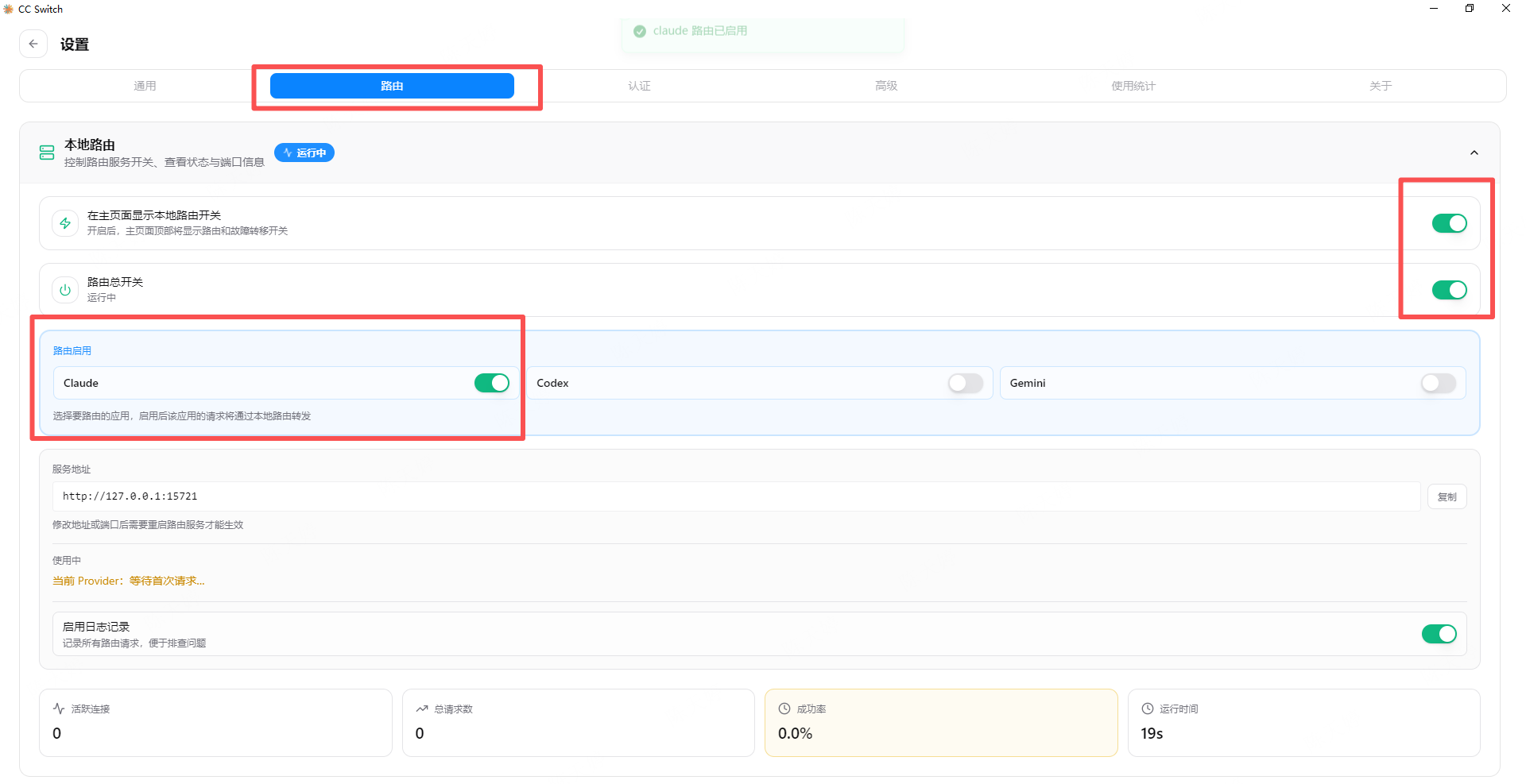Click the restore window button
1526x784 pixels.
pyautogui.click(x=1470, y=9)
